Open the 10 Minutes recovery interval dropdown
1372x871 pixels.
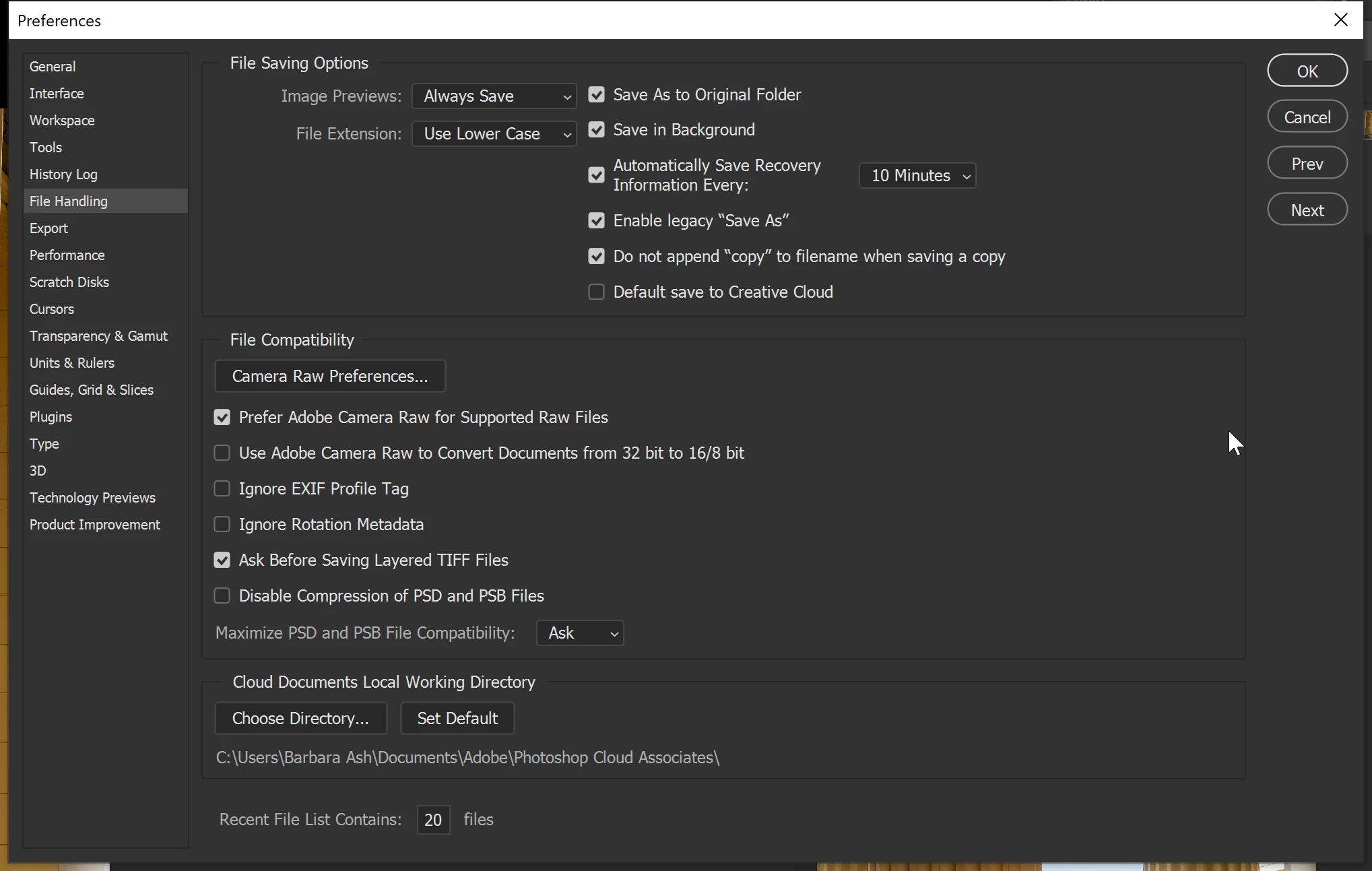point(917,176)
